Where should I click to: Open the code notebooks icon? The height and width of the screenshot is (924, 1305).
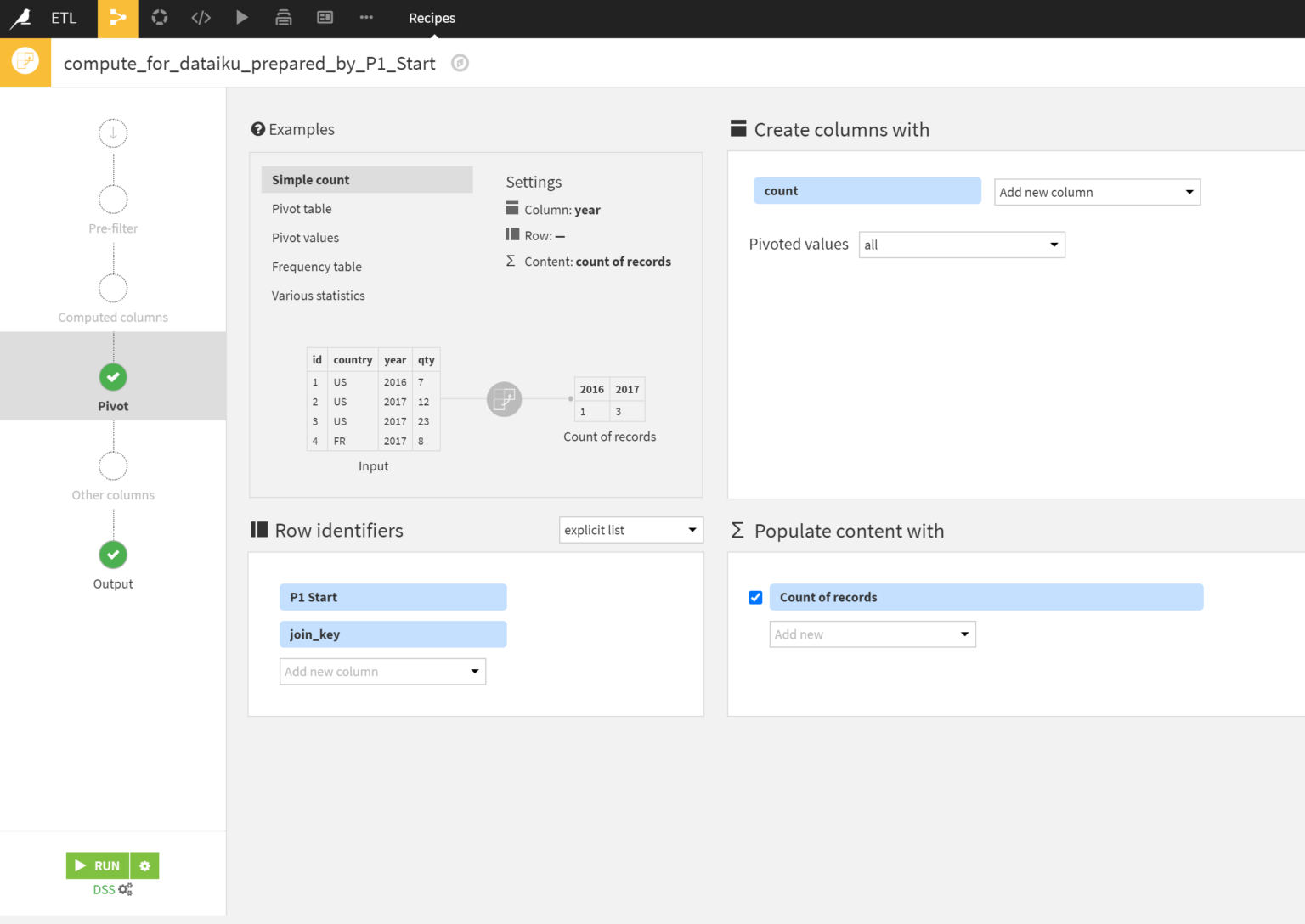point(201,18)
